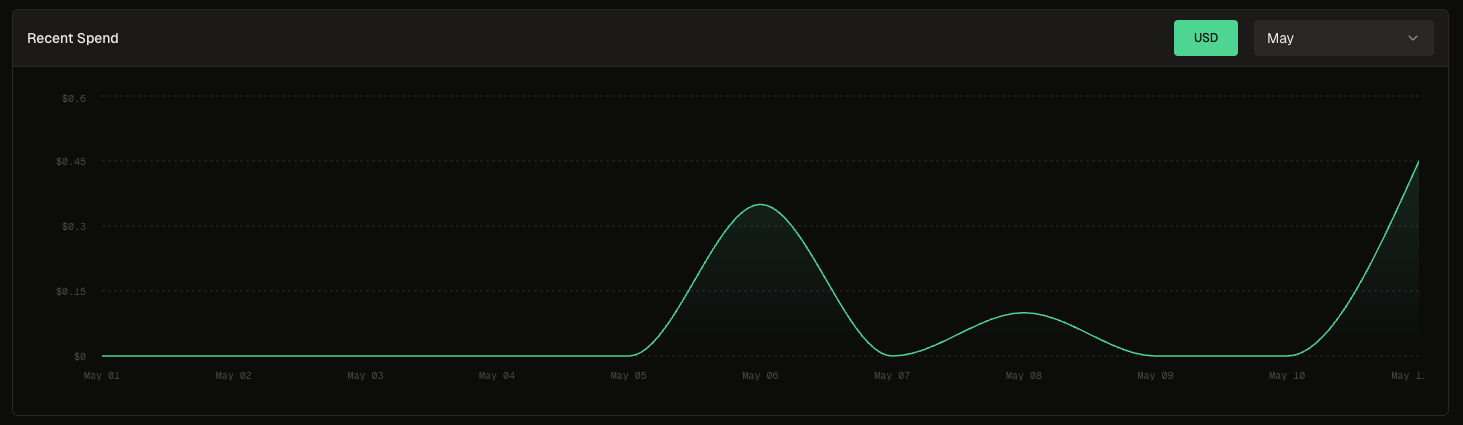
Task: Click the May 02 x-axis label
Action: pyautogui.click(x=233, y=376)
